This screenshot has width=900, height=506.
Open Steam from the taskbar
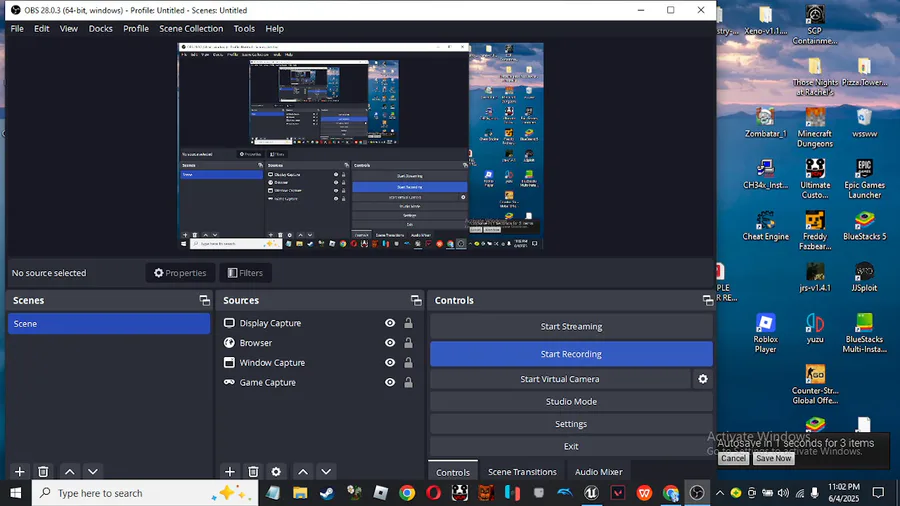(x=327, y=493)
